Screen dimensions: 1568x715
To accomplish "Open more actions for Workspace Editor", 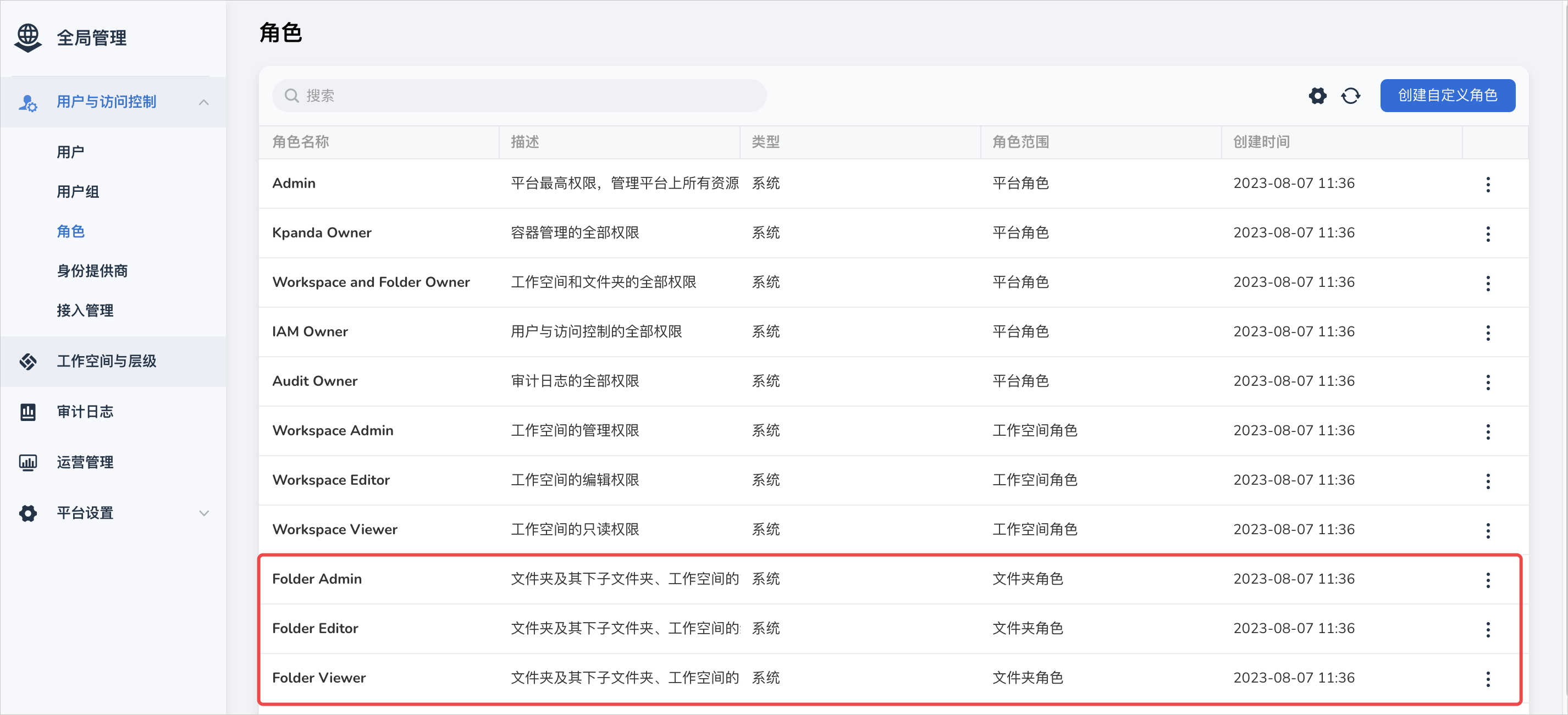I will click(1488, 481).
